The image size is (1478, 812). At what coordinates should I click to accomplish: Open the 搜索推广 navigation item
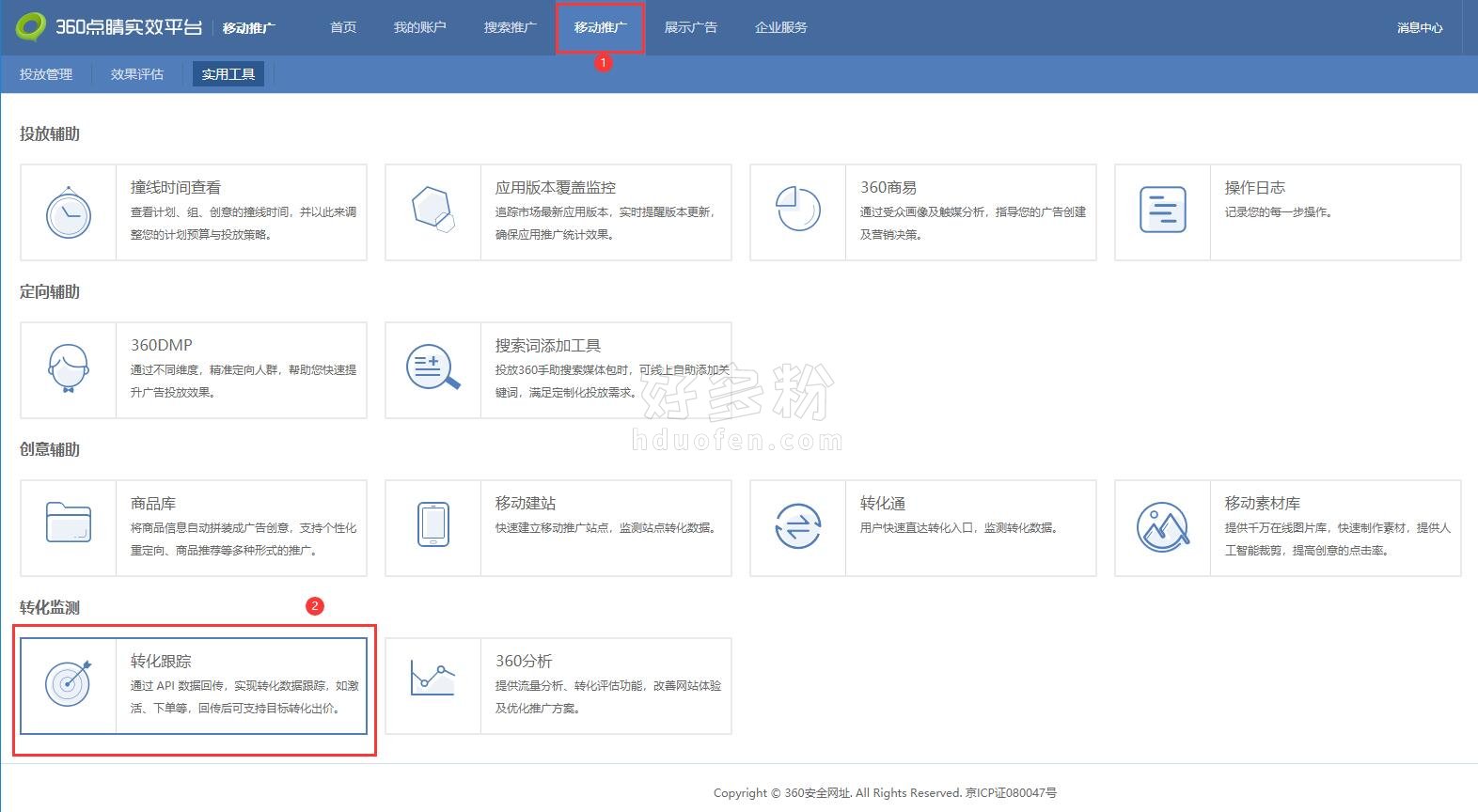510,27
